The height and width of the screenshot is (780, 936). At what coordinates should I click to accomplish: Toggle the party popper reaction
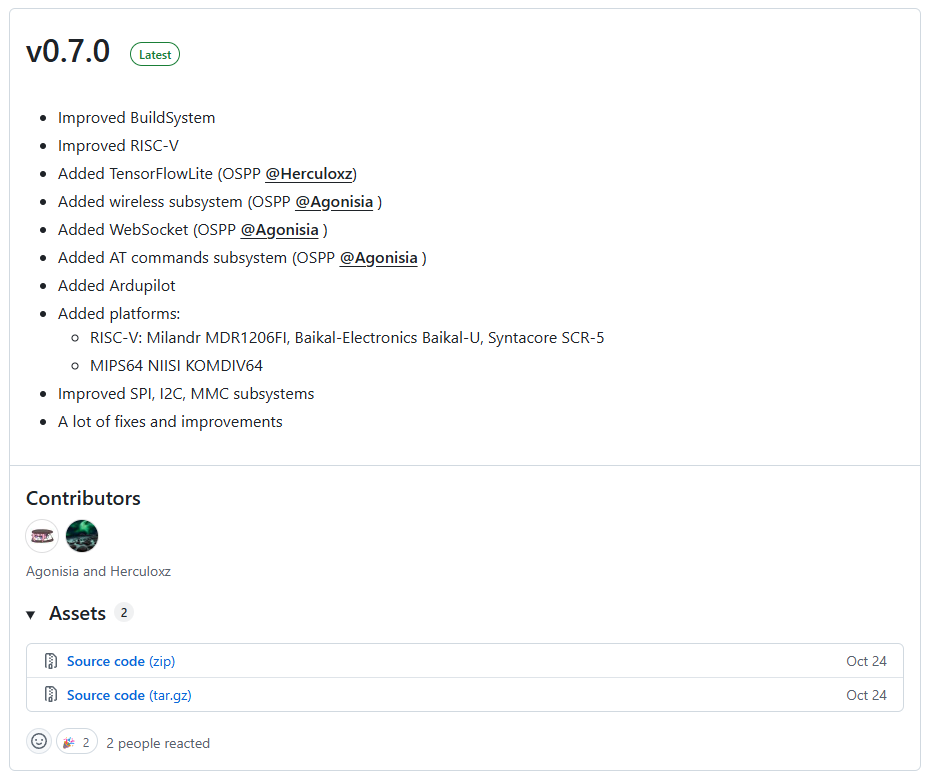tap(76, 742)
